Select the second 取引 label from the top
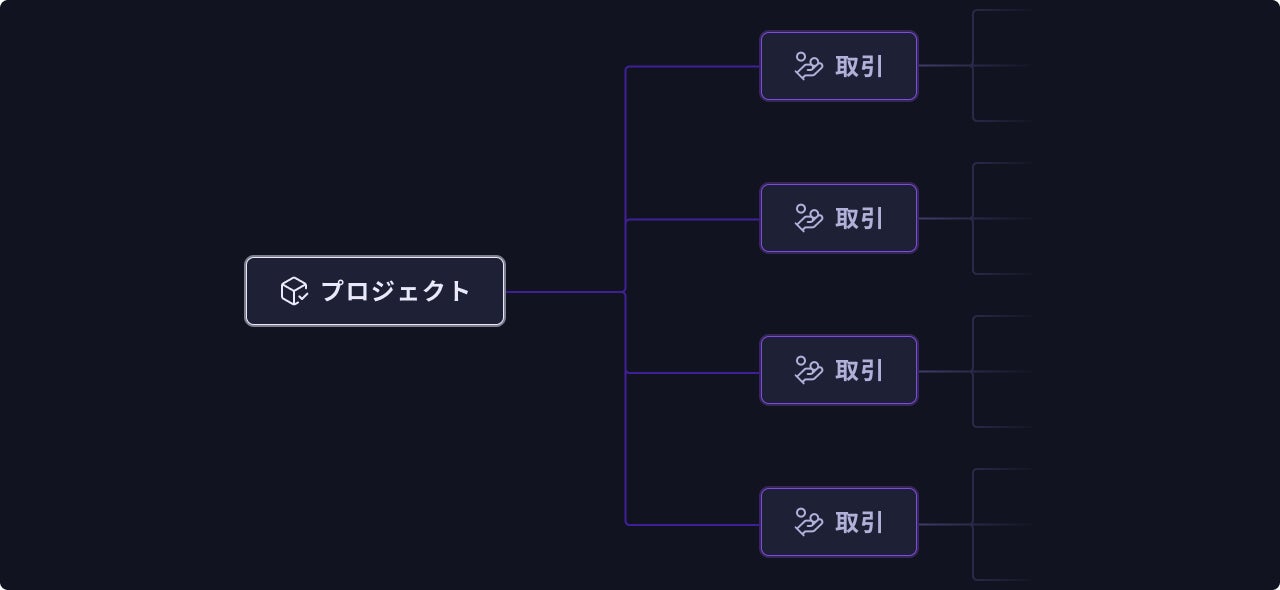Image resolution: width=1280 pixels, height=590 pixels. point(859,218)
